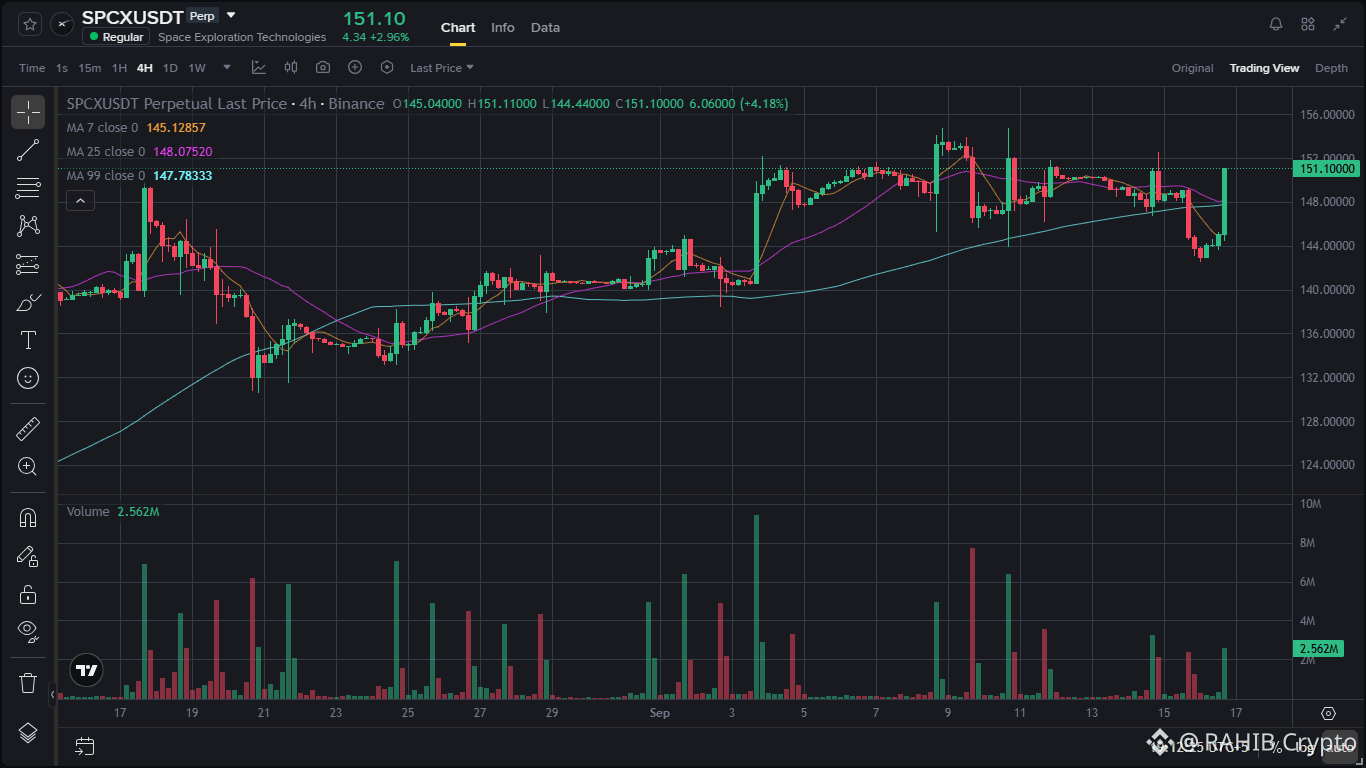Image resolution: width=1366 pixels, height=768 pixels.
Task: Open price alert bell icon
Action: click(1276, 24)
